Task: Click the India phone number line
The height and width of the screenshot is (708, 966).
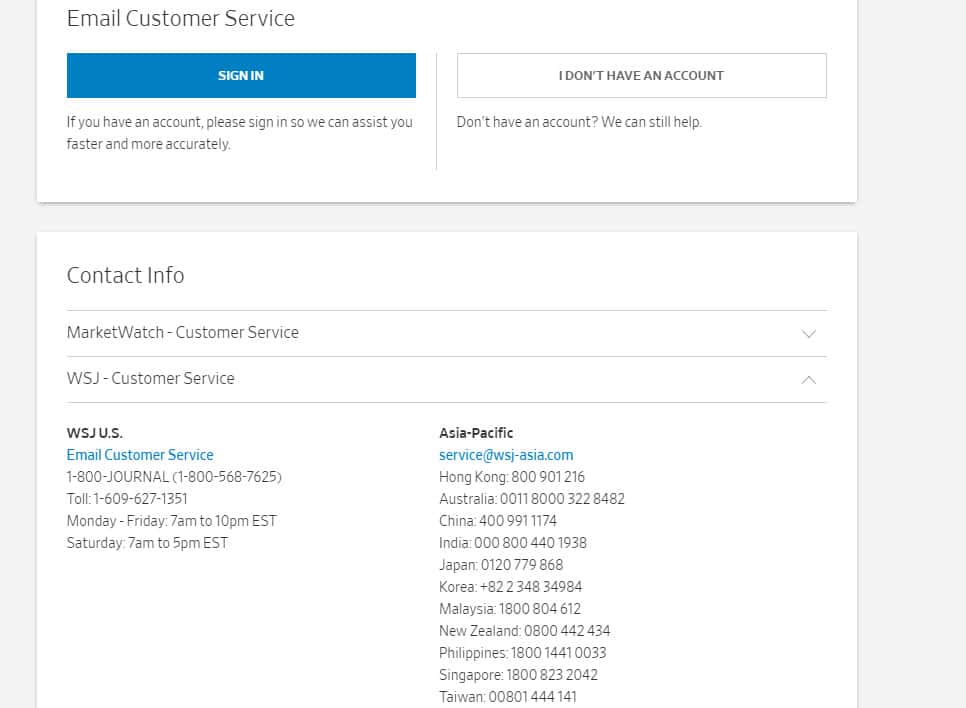Action: (513, 543)
